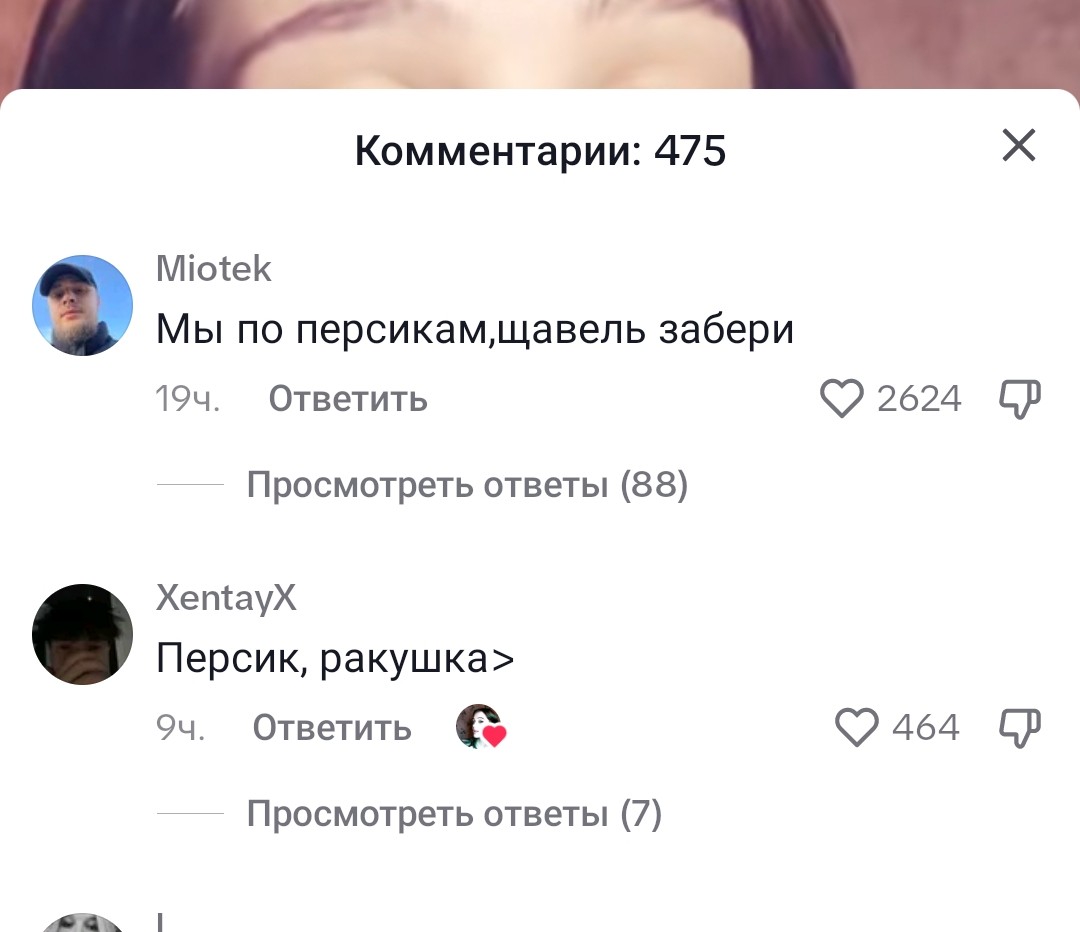Reply to XentayX's comment
1080x932 pixels.
point(332,728)
